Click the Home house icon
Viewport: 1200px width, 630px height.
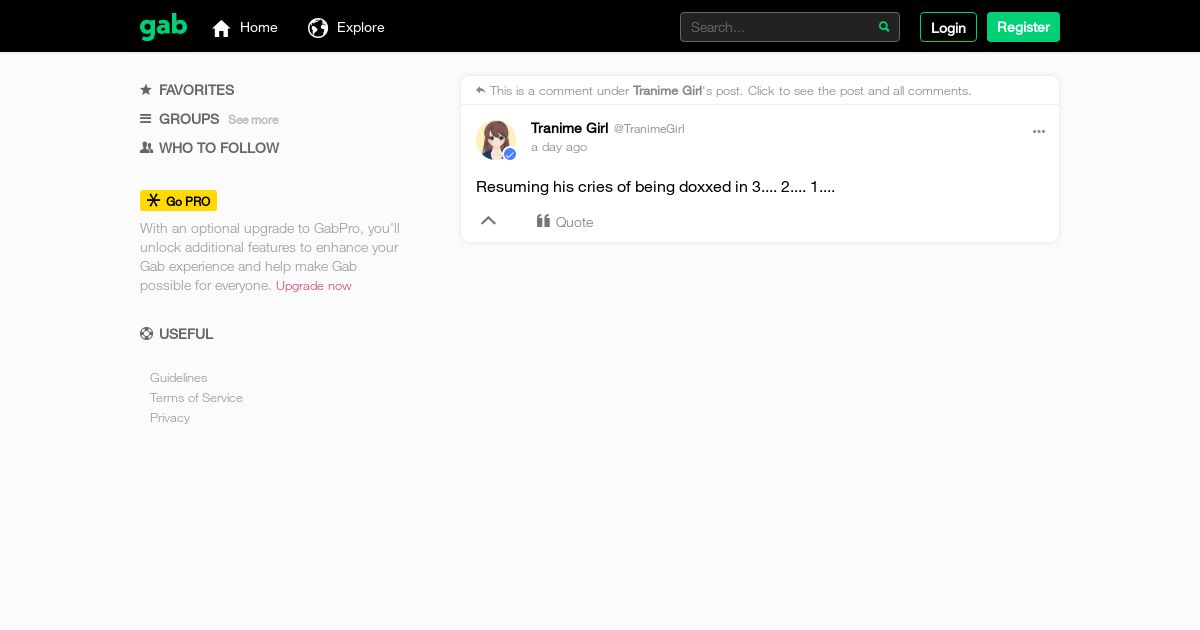(222, 28)
